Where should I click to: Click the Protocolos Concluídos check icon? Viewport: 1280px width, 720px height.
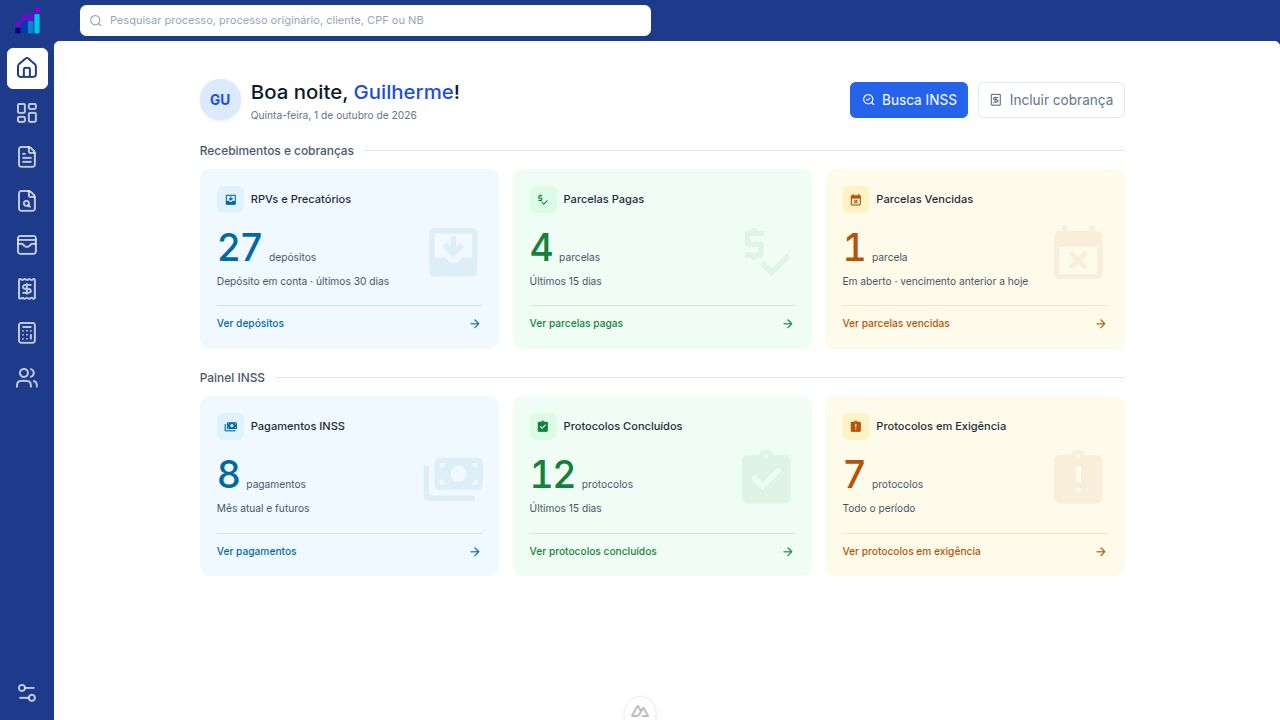(x=543, y=426)
